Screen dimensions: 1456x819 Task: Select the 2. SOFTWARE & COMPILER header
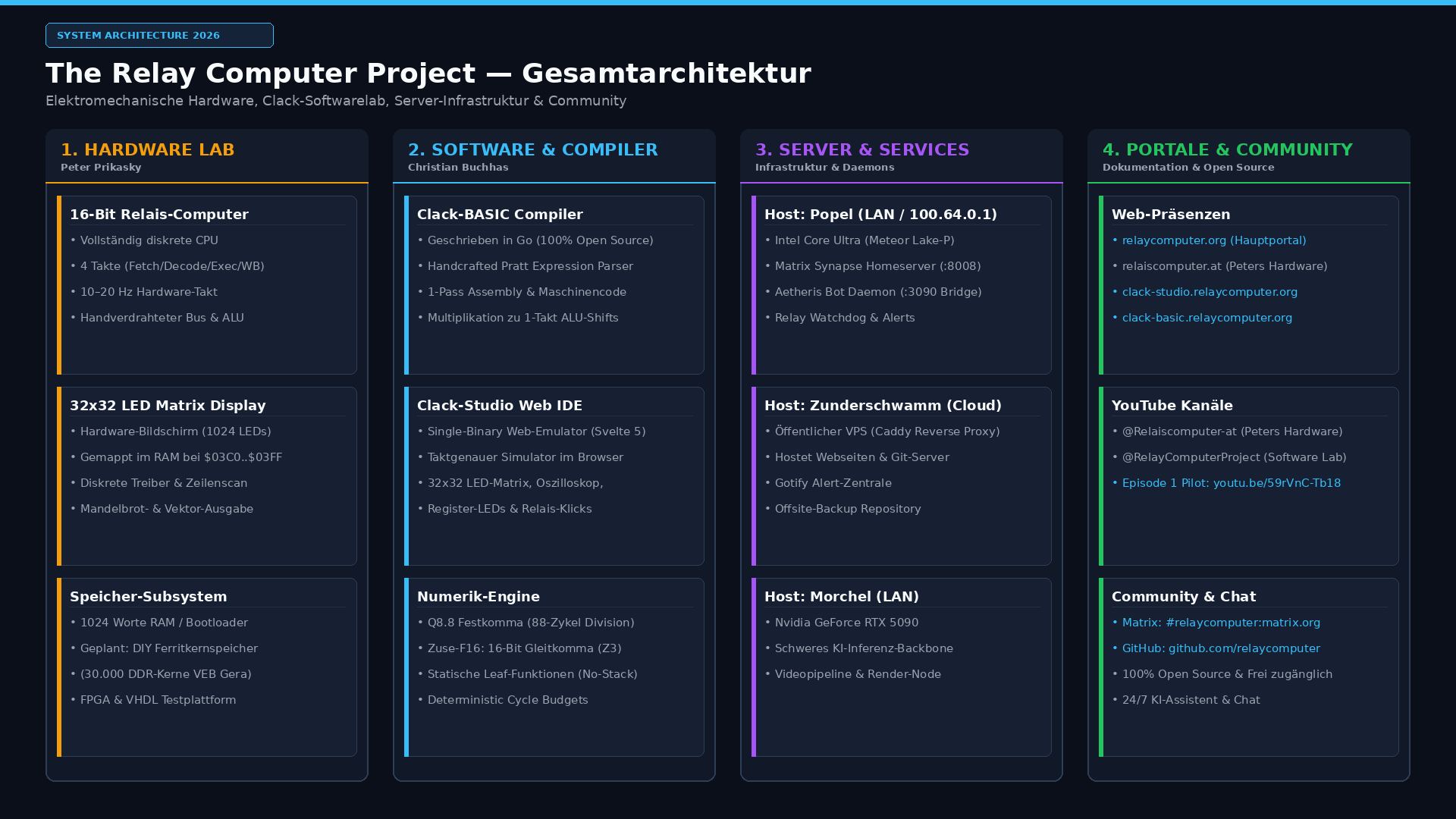pos(533,150)
